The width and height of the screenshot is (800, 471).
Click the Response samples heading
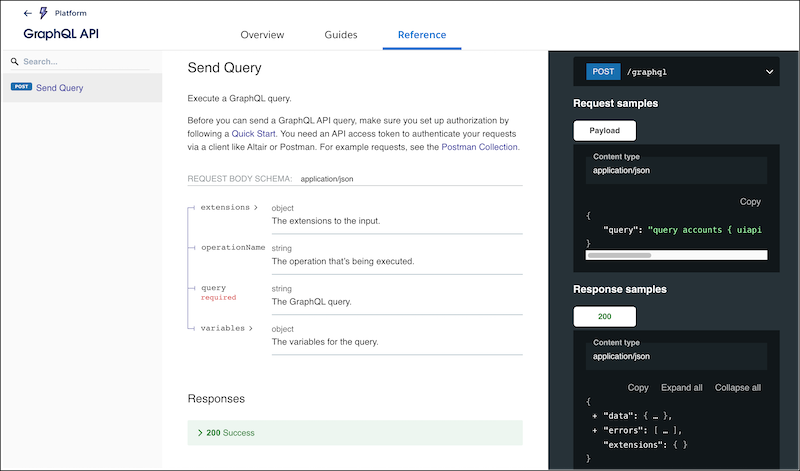point(620,289)
